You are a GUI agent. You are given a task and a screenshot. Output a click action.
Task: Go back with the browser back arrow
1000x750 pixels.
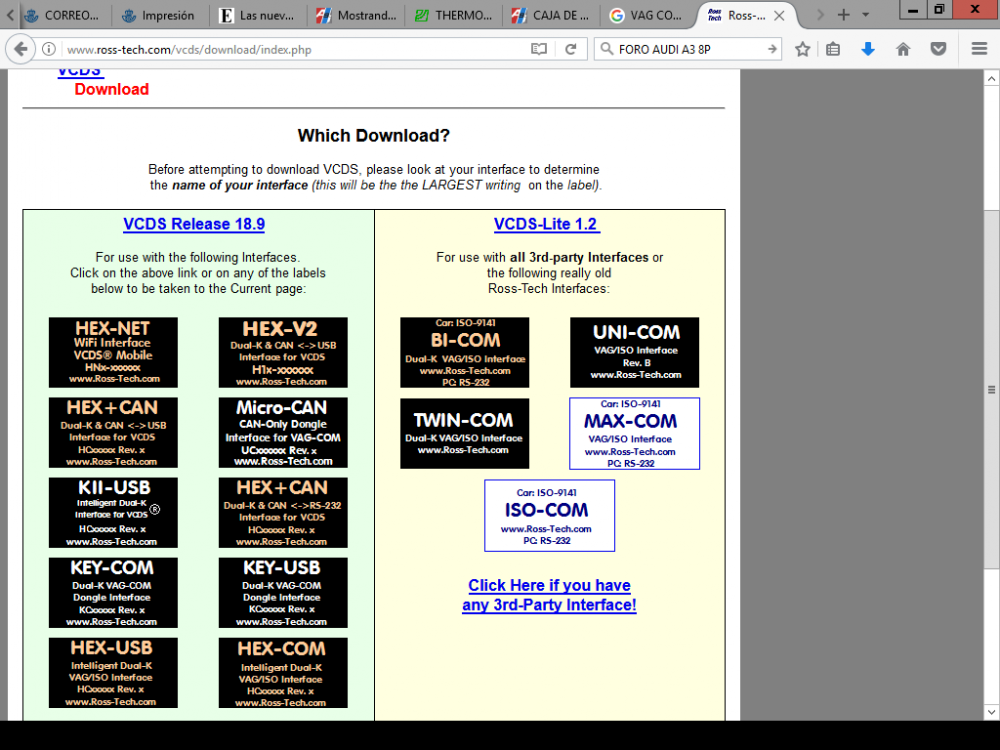[20, 49]
